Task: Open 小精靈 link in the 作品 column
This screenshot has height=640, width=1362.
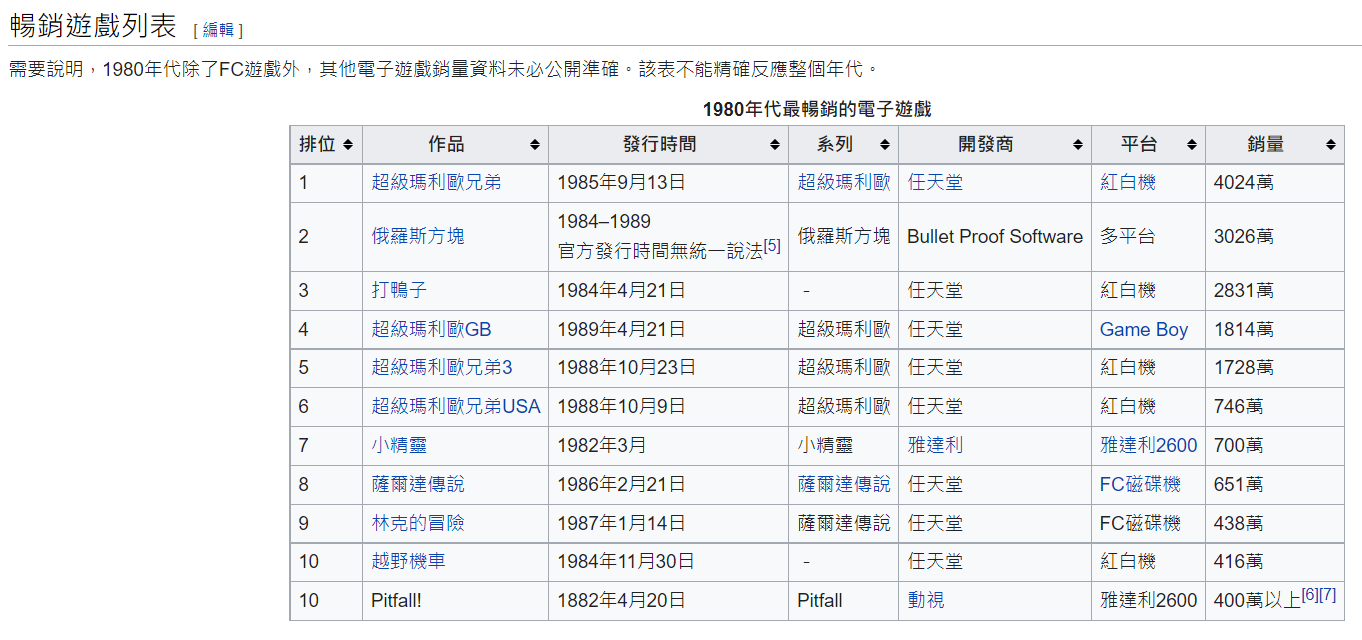Action: pyautogui.click(x=399, y=446)
